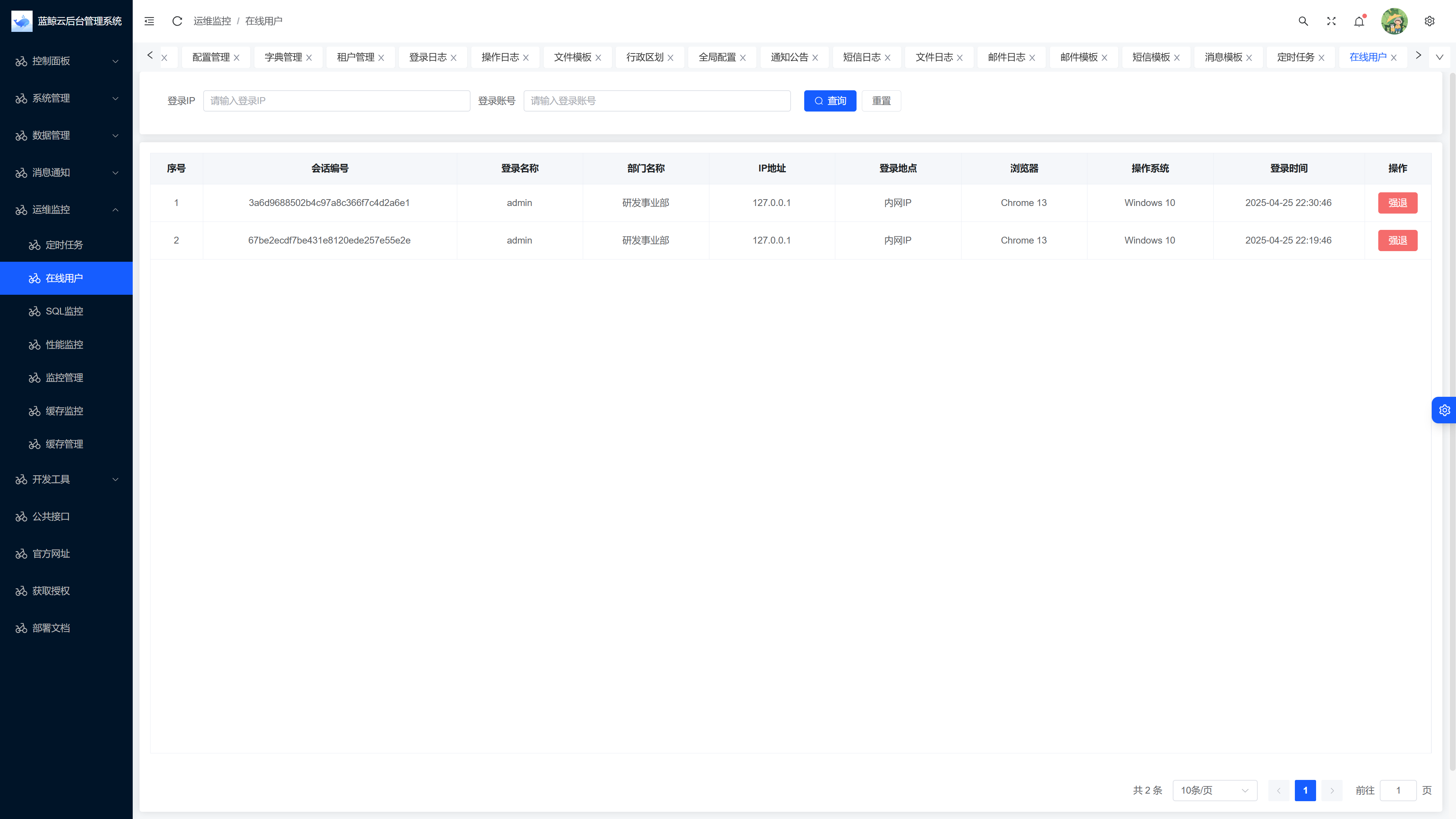
Task: Open 公共接口 in the sidebar
Action: [x=66, y=516]
